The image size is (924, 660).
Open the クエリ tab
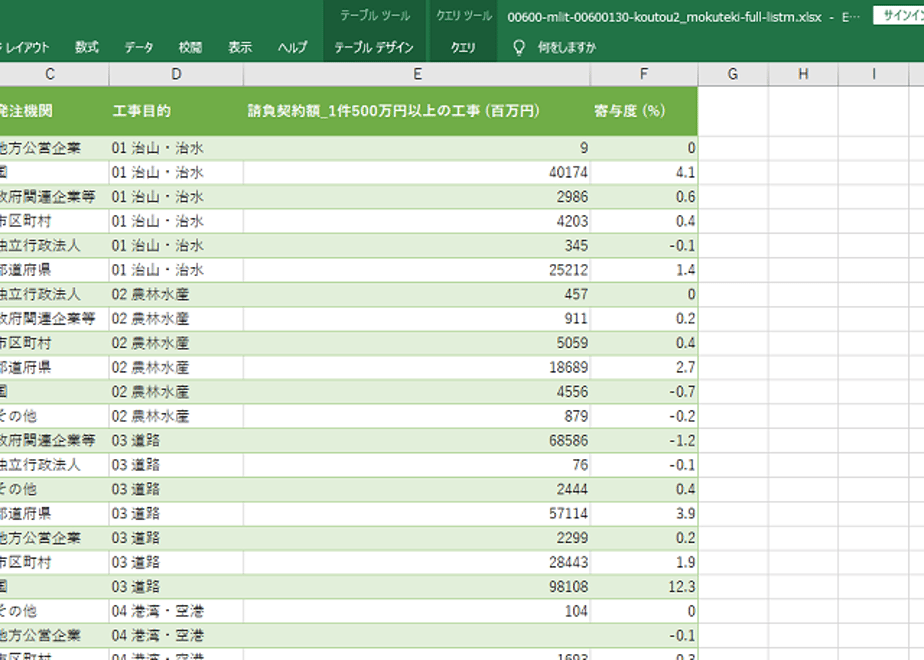pyautogui.click(x=463, y=47)
